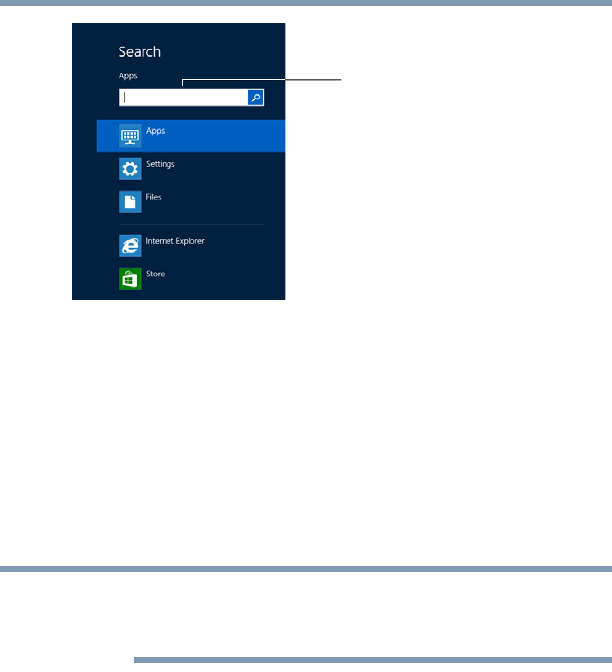Screen dimensions: 612x672
Task: Click the small Apps label above search box
Action: (x=128, y=76)
